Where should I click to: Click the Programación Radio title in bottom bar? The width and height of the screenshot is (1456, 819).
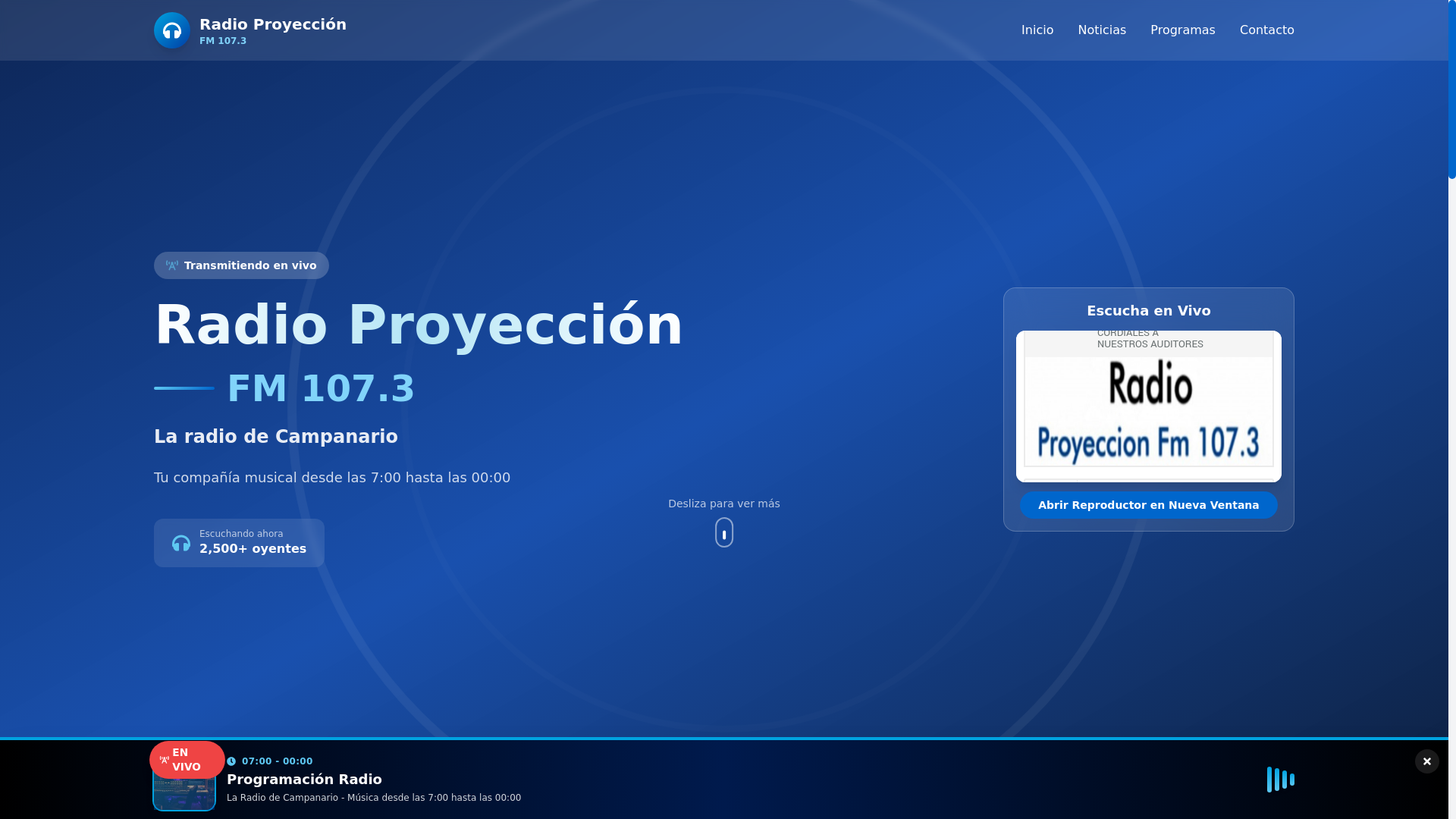click(304, 780)
